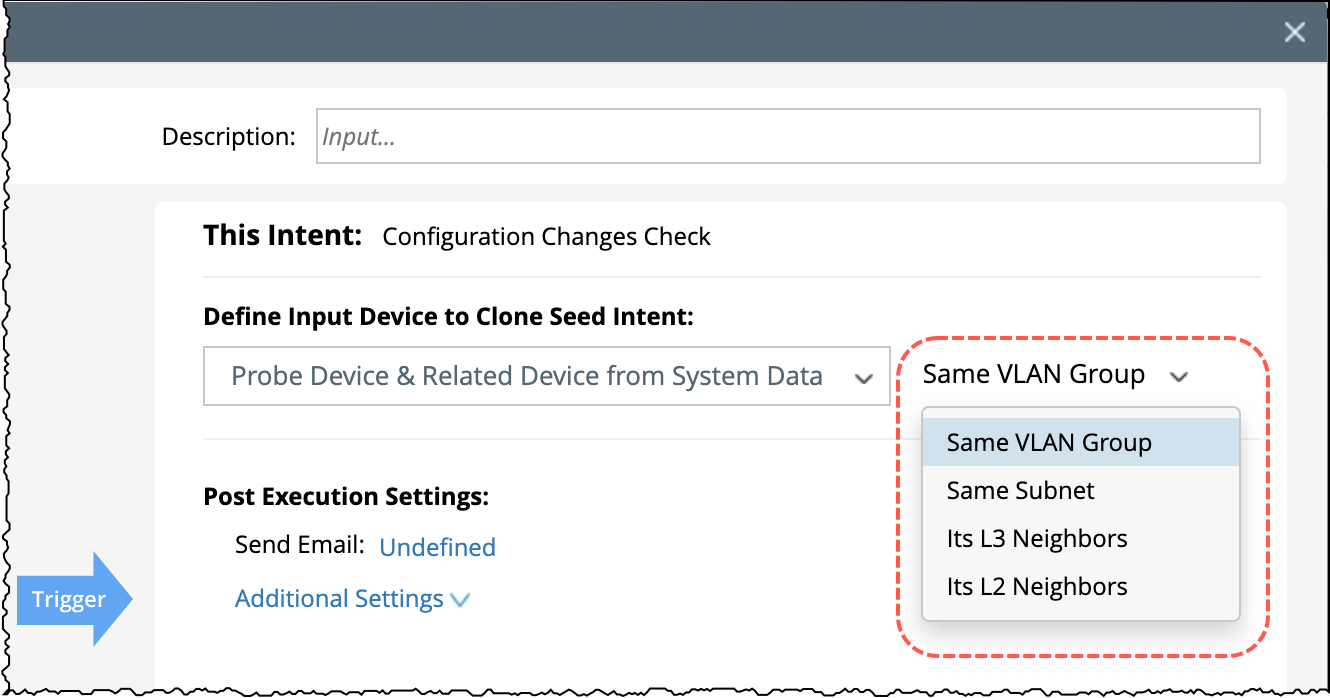The image size is (1330, 698).
Task: Choose Same Subnet from the list
Action: (1020, 490)
